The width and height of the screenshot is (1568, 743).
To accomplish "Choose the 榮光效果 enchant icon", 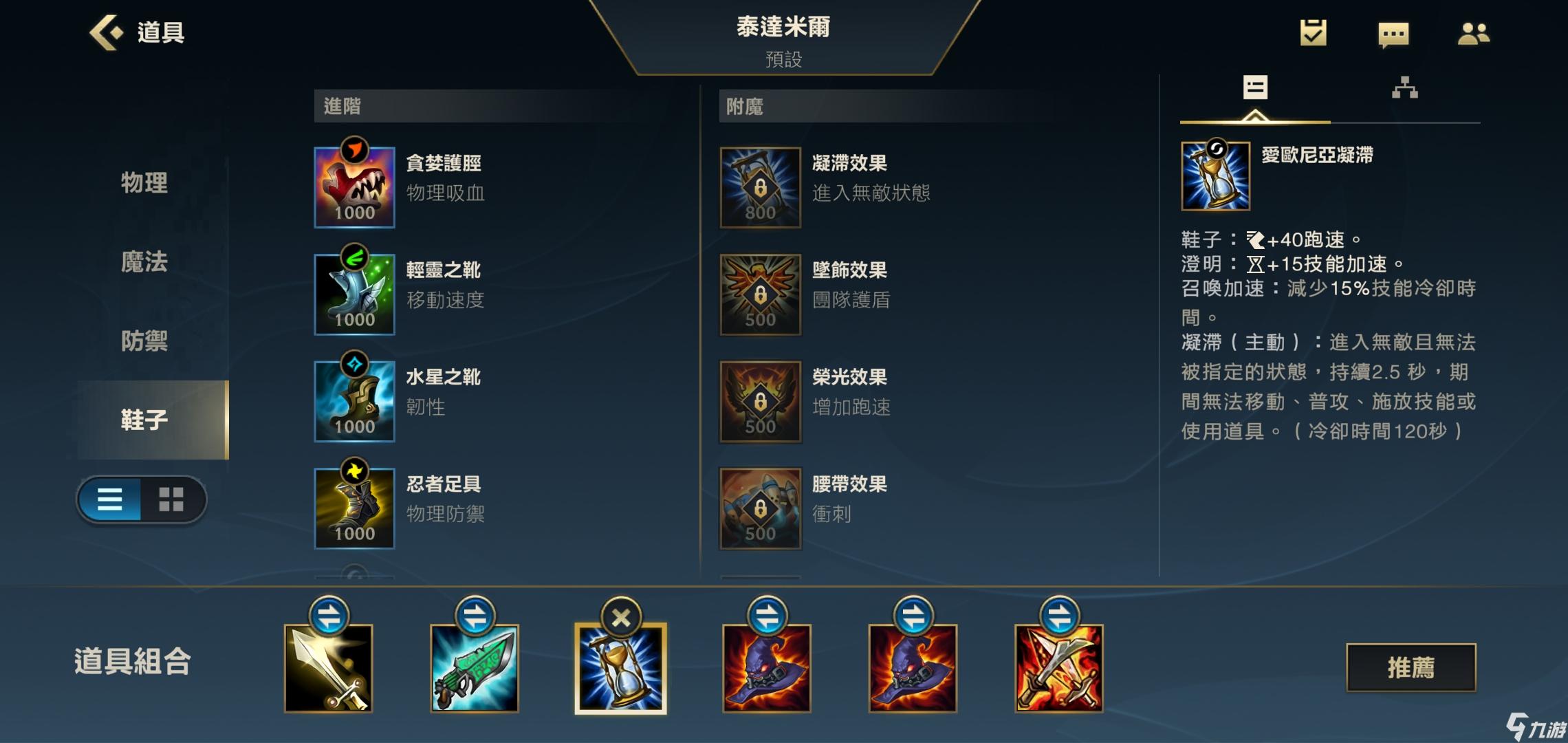I will tap(760, 401).
